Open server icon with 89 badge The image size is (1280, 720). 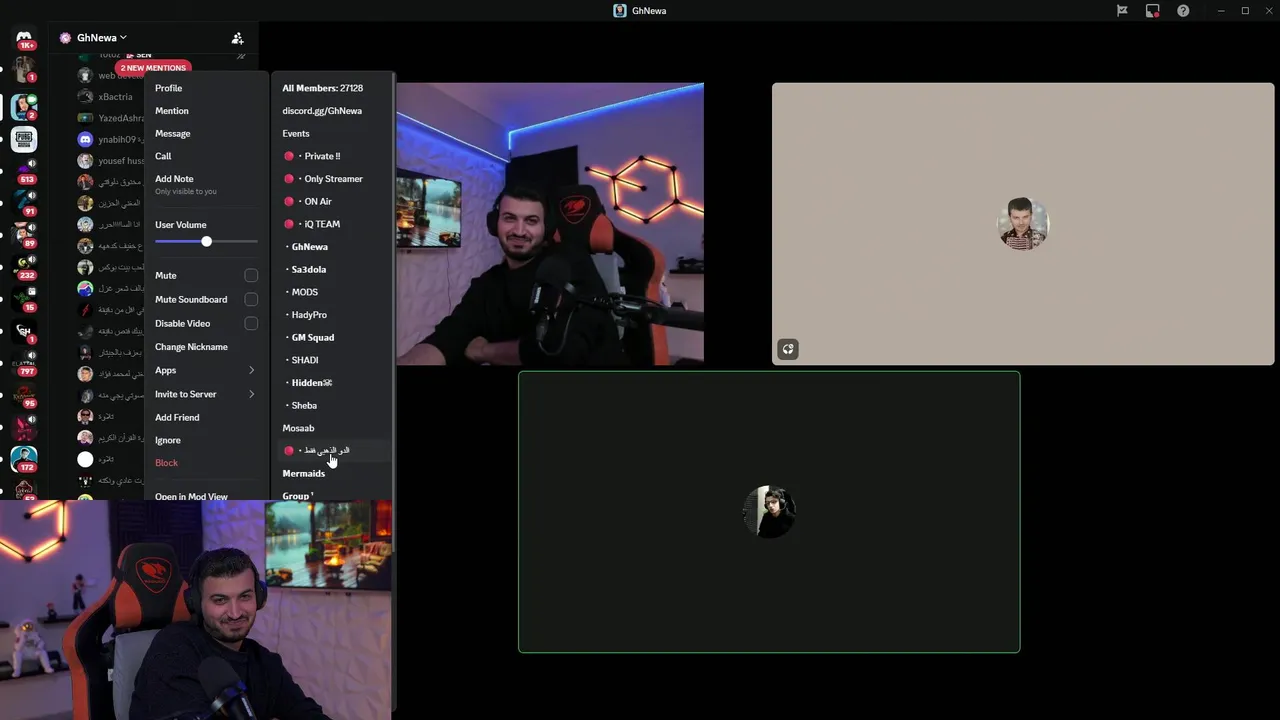24,234
